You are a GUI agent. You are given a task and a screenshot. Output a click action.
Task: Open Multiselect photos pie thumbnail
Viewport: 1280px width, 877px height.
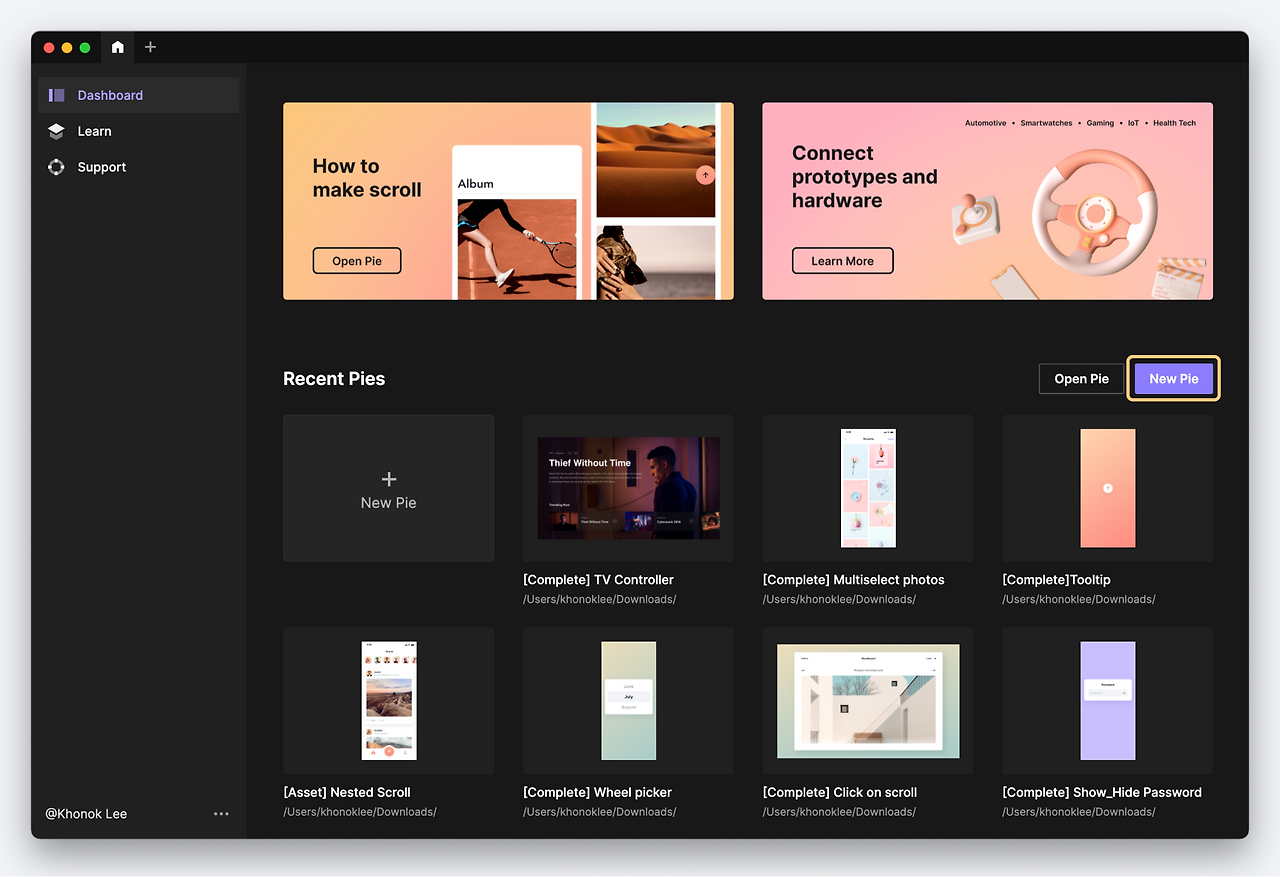pyautogui.click(x=868, y=488)
